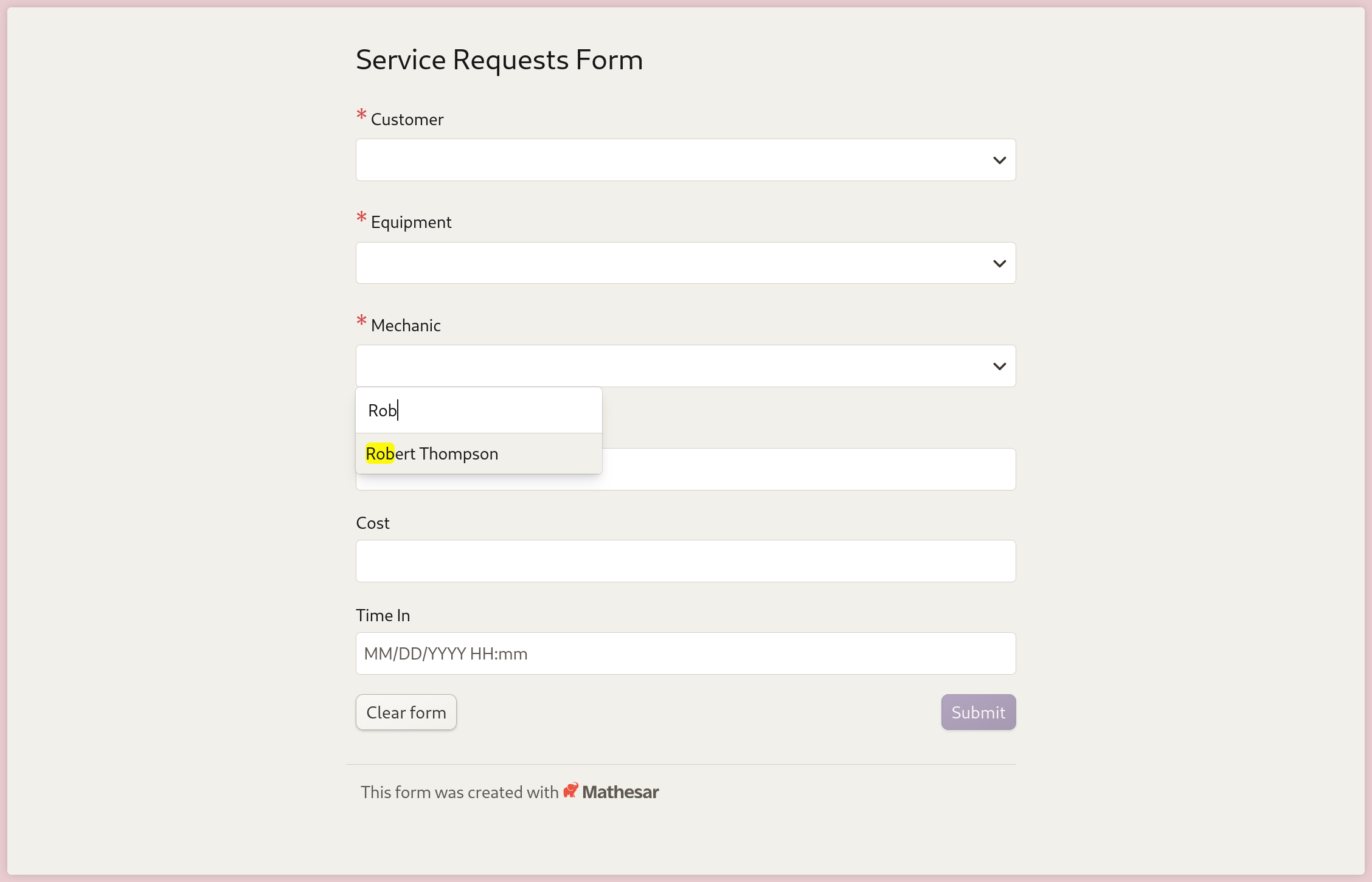
Task: Click the Customer field label
Action: click(x=407, y=119)
